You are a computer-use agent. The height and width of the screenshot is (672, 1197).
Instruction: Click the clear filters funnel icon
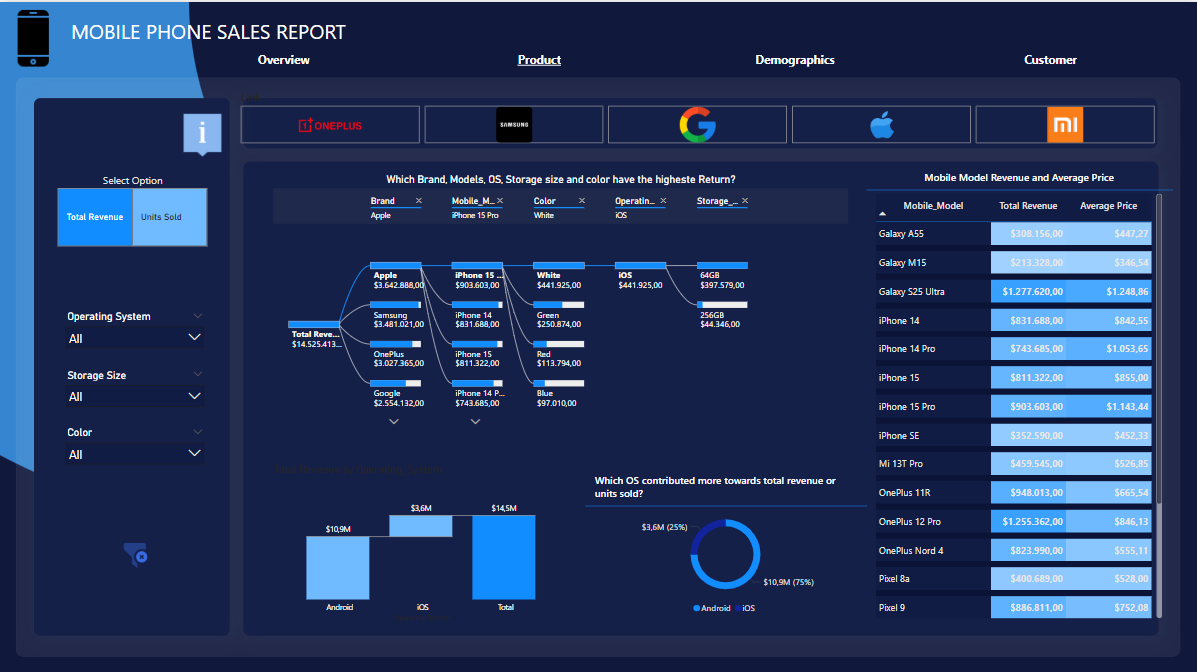[x=136, y=555]
